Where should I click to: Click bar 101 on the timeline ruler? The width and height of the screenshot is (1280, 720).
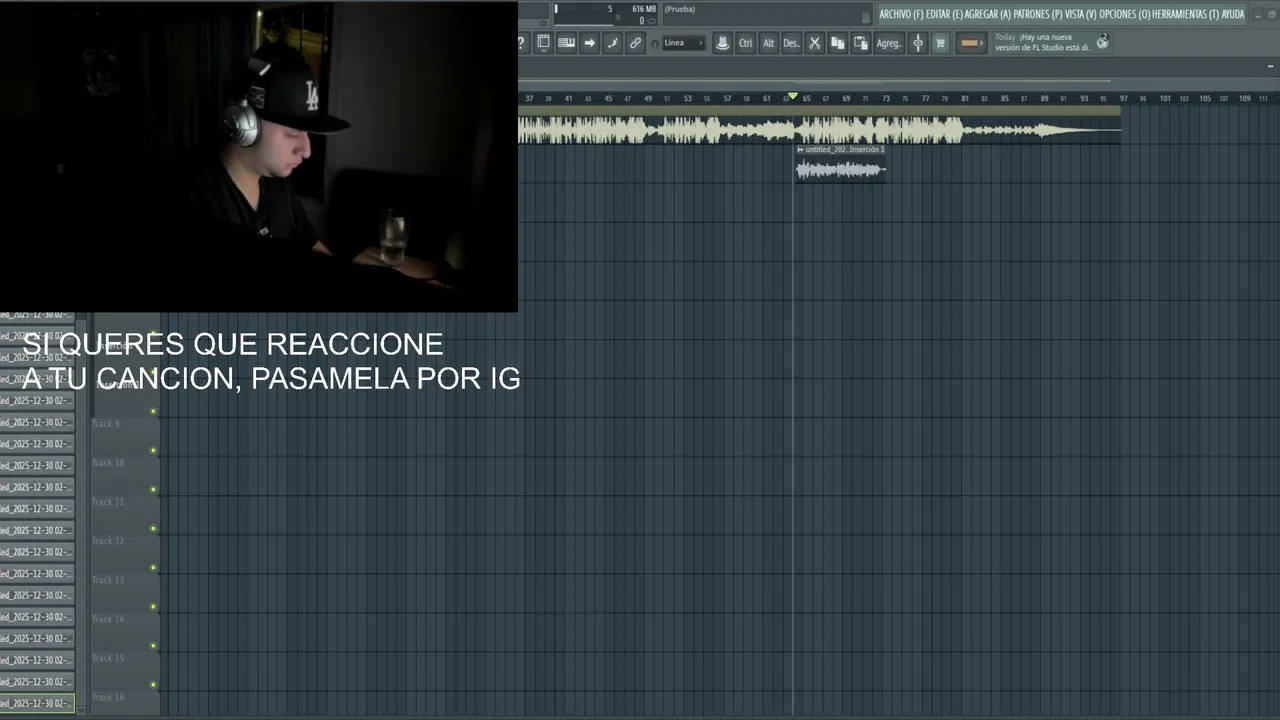click(1165, 98)
